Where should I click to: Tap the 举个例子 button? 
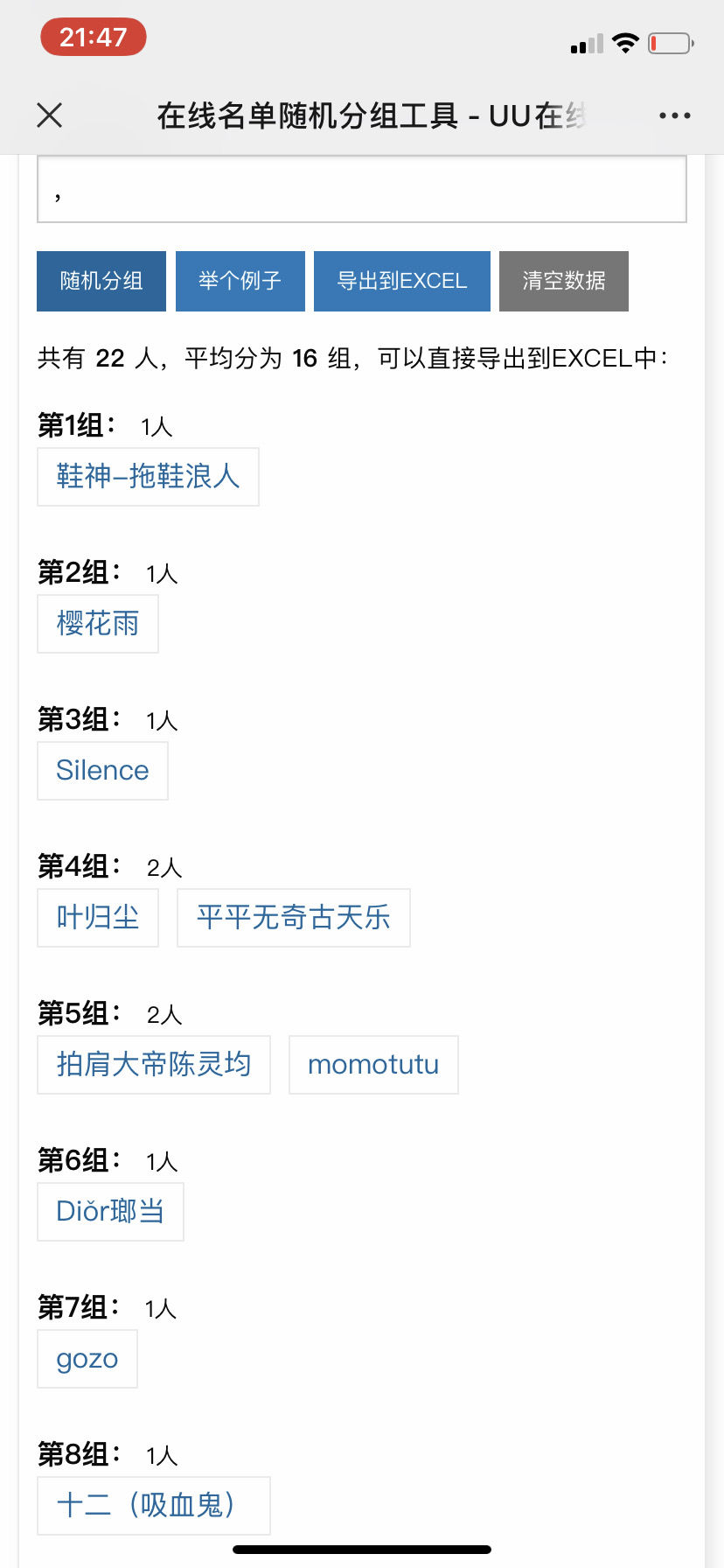click(240, 281)
